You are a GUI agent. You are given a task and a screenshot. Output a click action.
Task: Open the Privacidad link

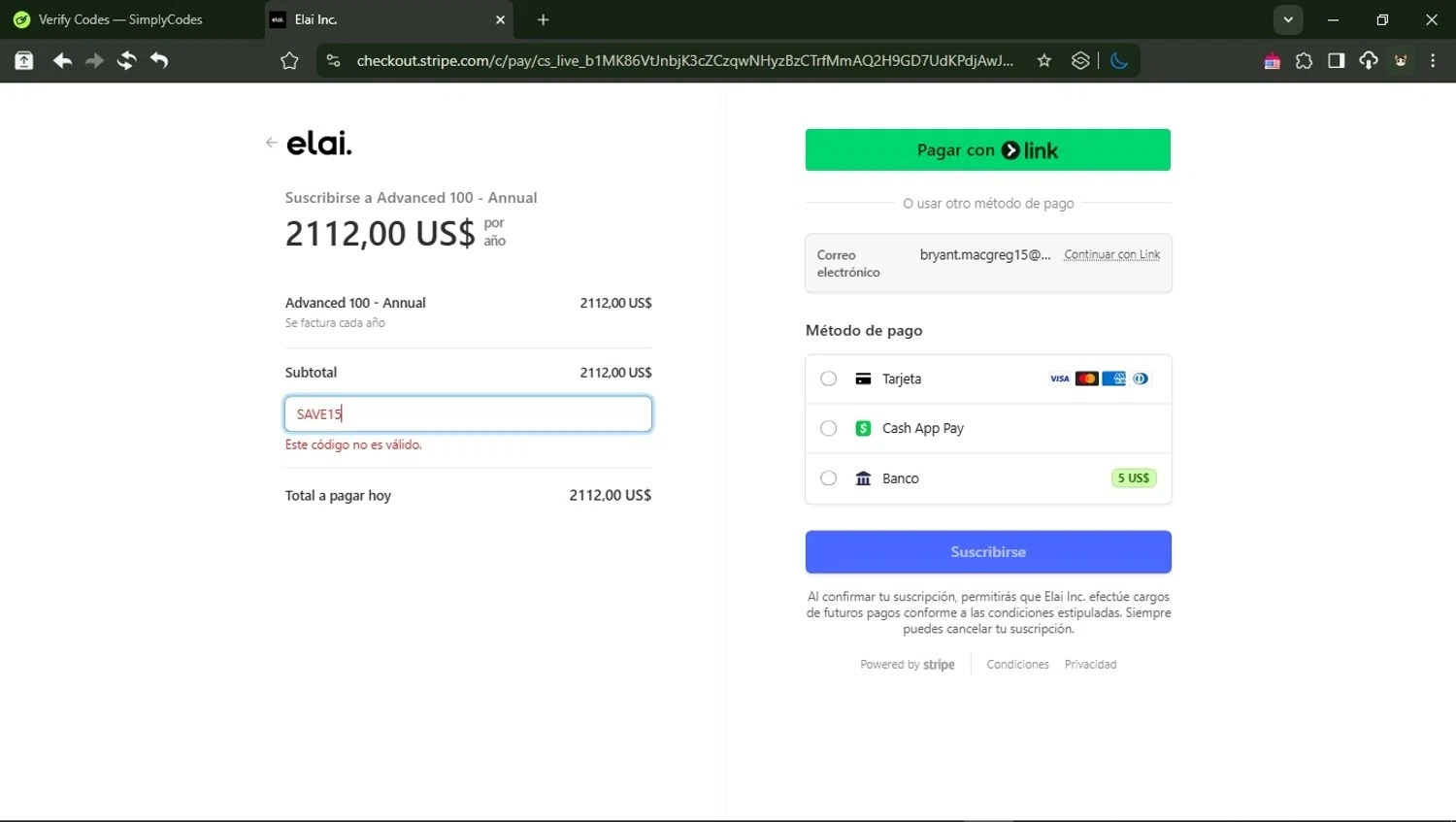[x=1090, y=664]
